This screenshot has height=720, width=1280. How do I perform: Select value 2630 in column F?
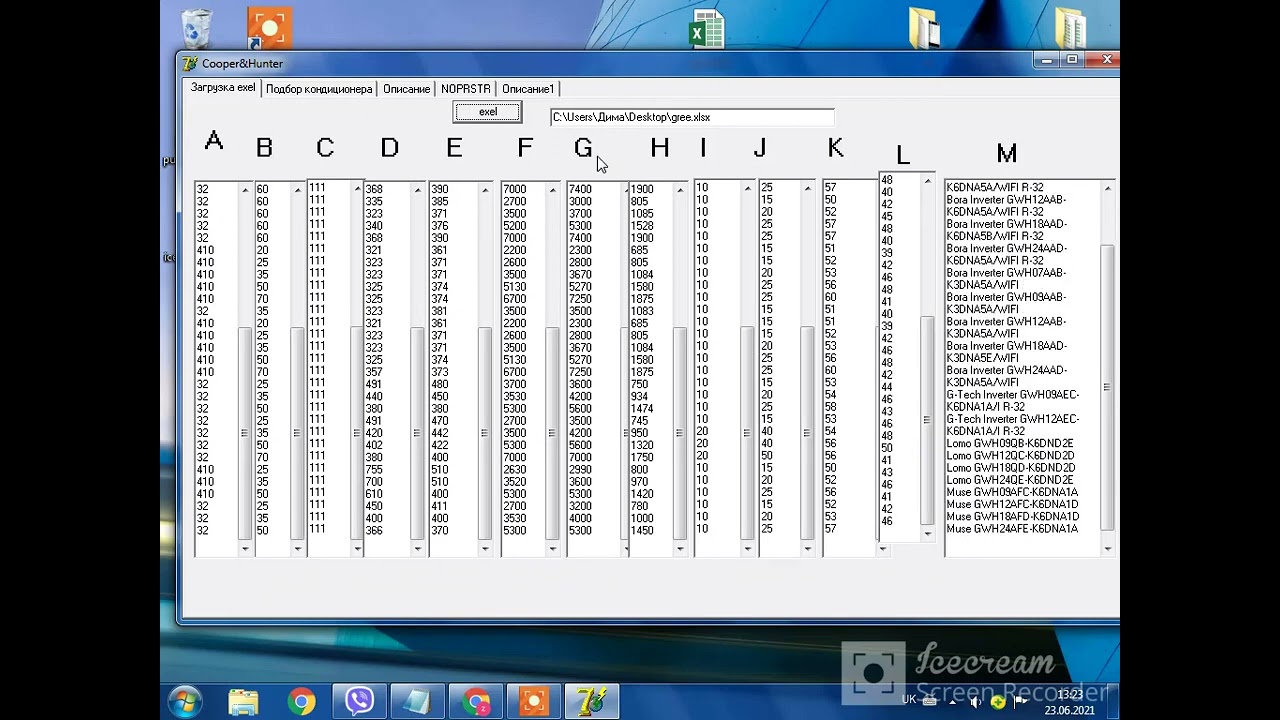[514, 469]
